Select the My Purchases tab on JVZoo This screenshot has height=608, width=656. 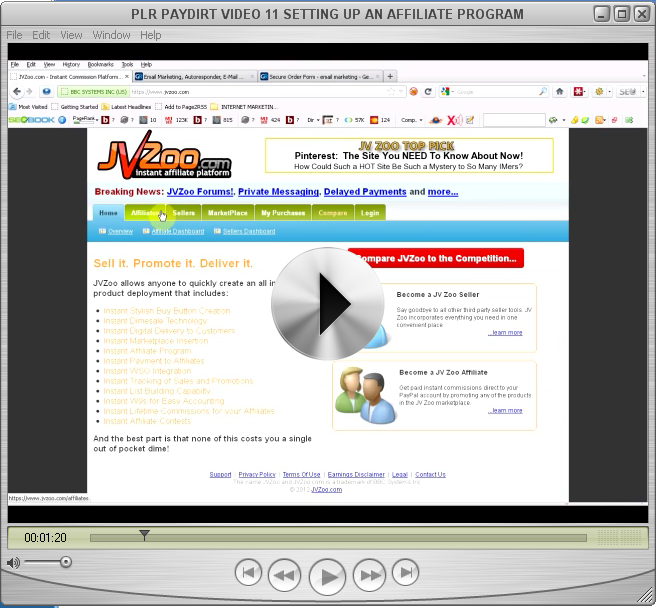pos(283,213)
